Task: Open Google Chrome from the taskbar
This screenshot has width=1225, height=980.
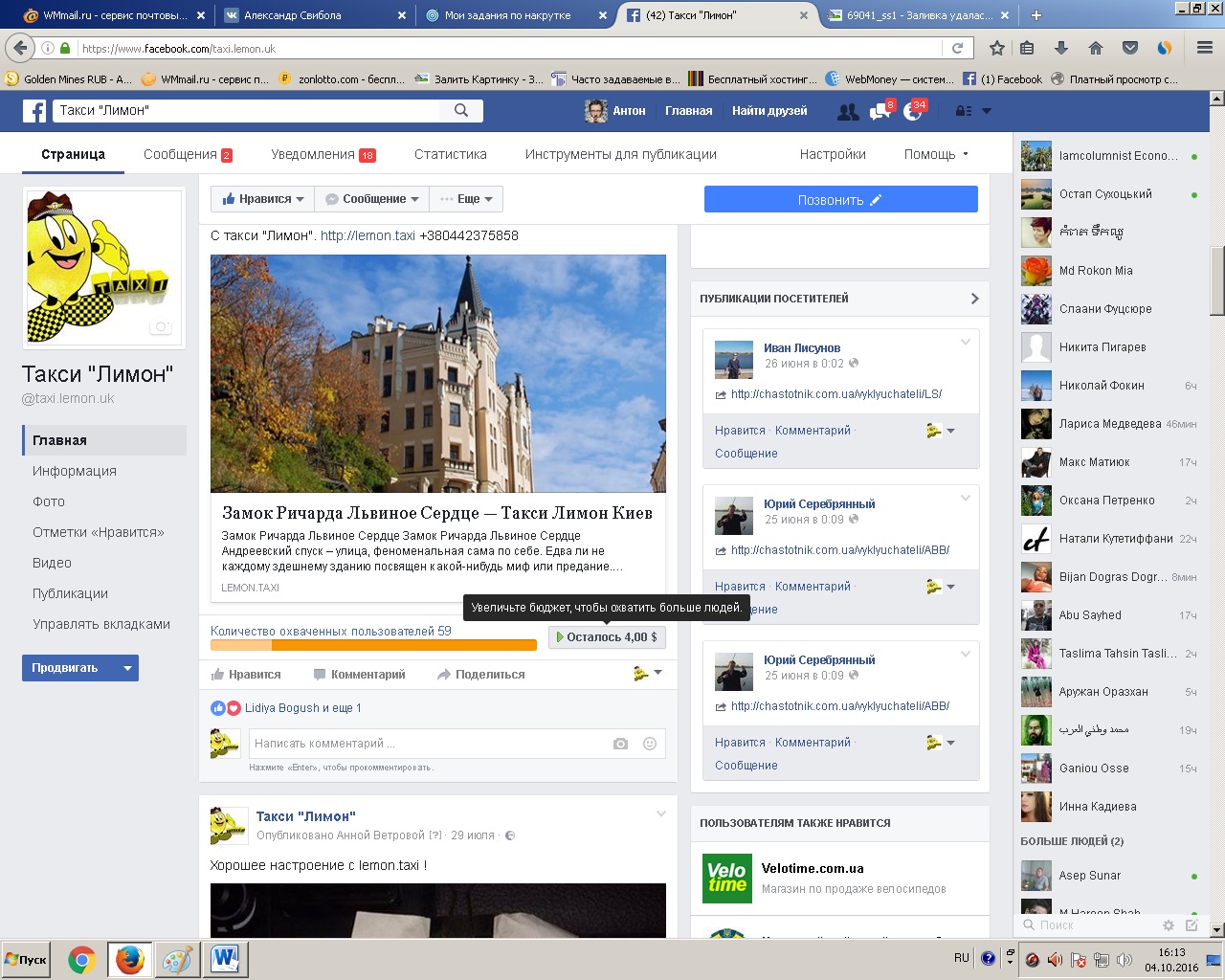Action: [x=82, y=960]
